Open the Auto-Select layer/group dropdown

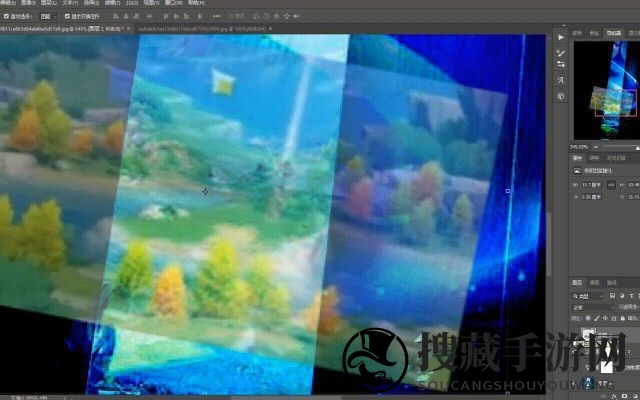pyautogui.click(x=48, y=16)
